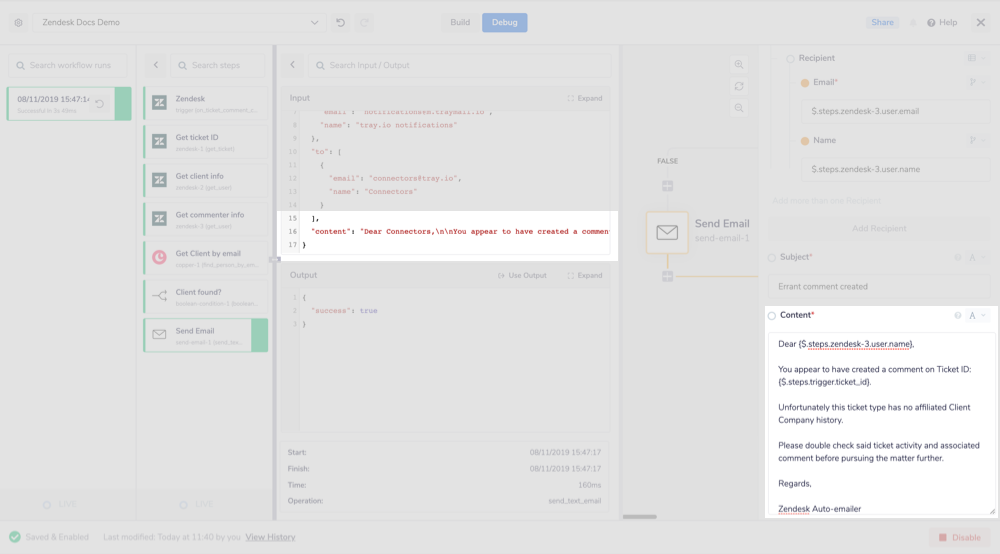This screenshot has height=554, width=1000.
Task: Open the Content field type dropdown
Action: pyautogui.click(x=977, y=316)
